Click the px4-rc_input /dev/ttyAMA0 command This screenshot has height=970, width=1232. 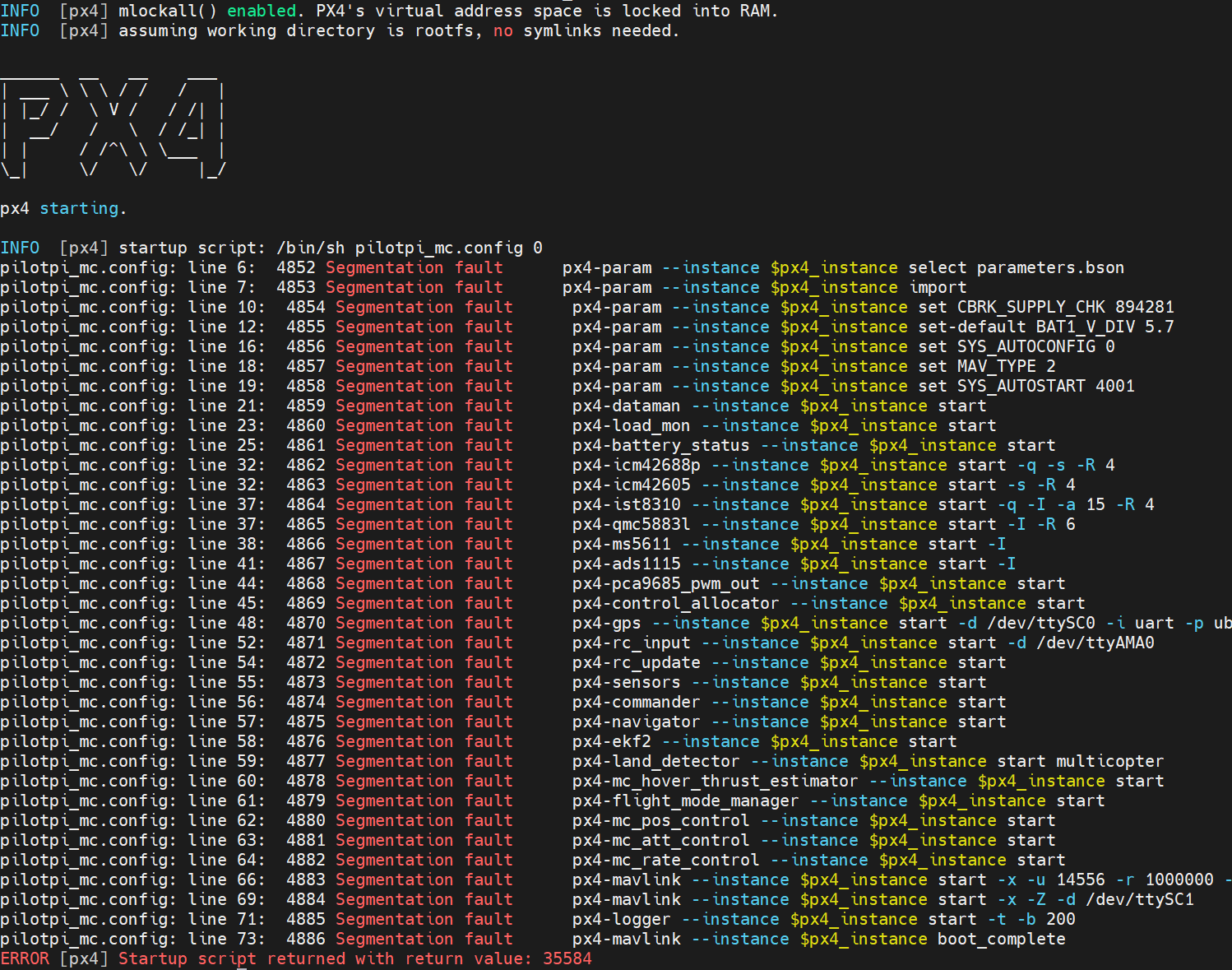[x=864, y=643]
